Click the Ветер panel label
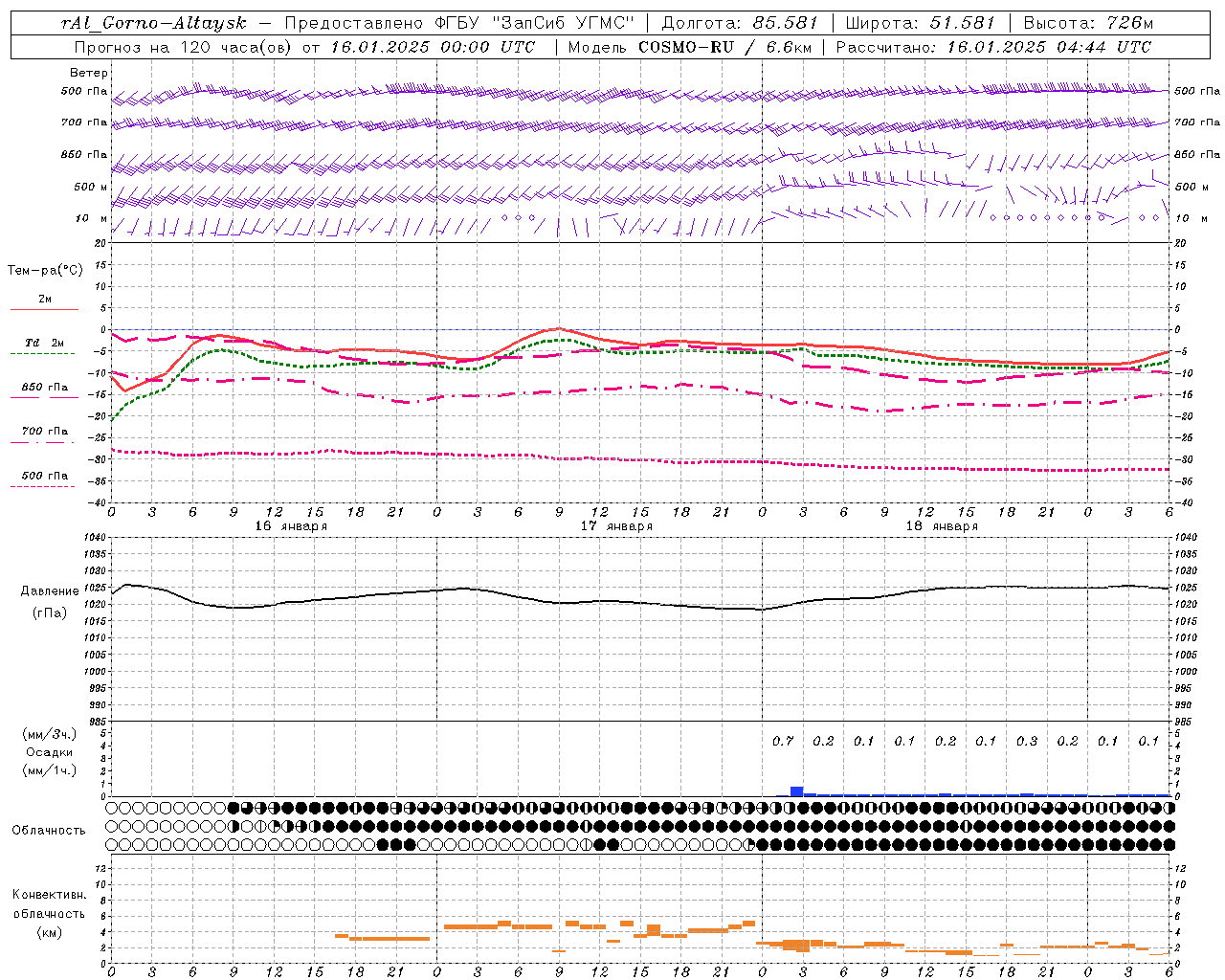This screenshot has height=980, width=1225. (x=89, y=73)
